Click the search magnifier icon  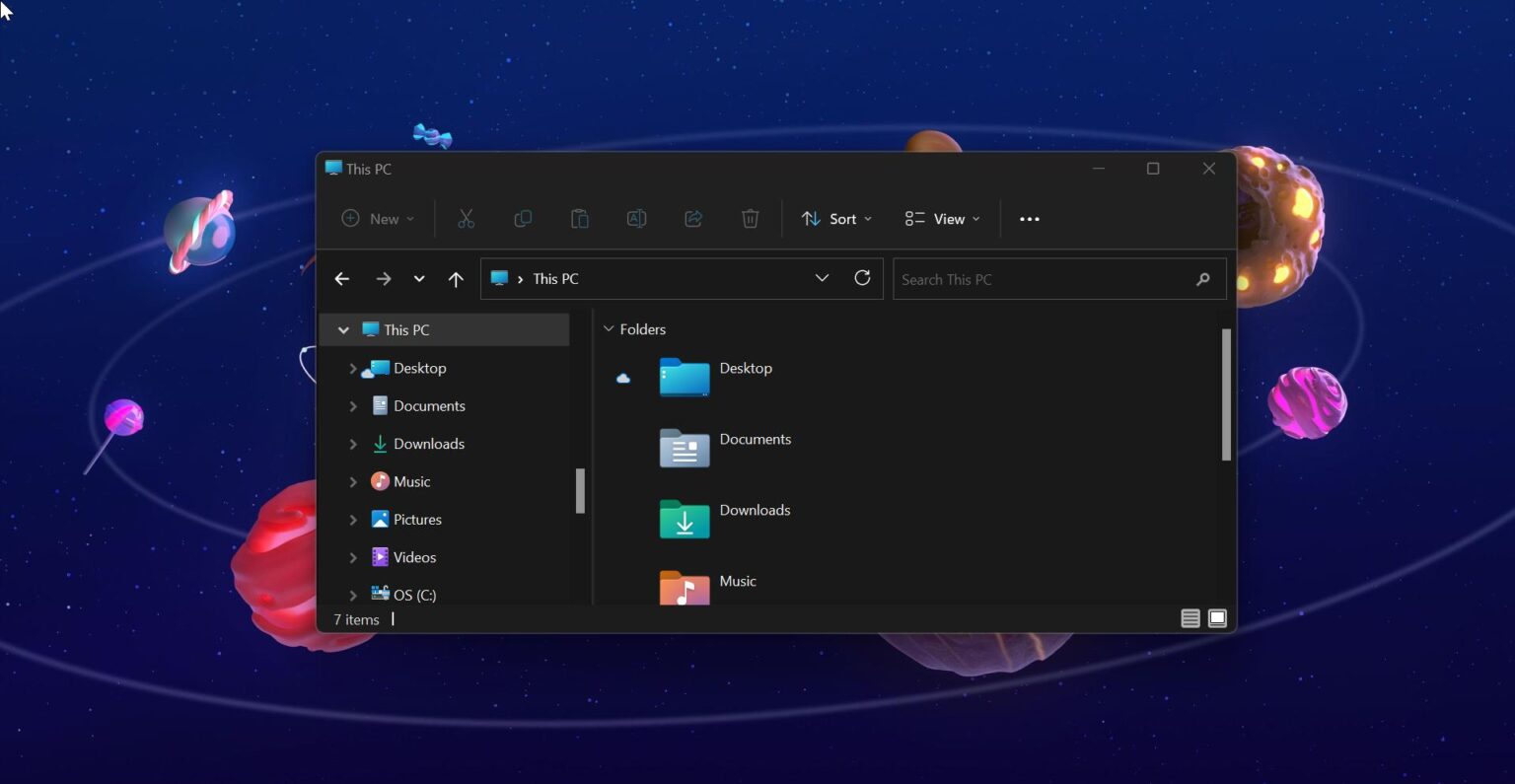[1202, 279]
